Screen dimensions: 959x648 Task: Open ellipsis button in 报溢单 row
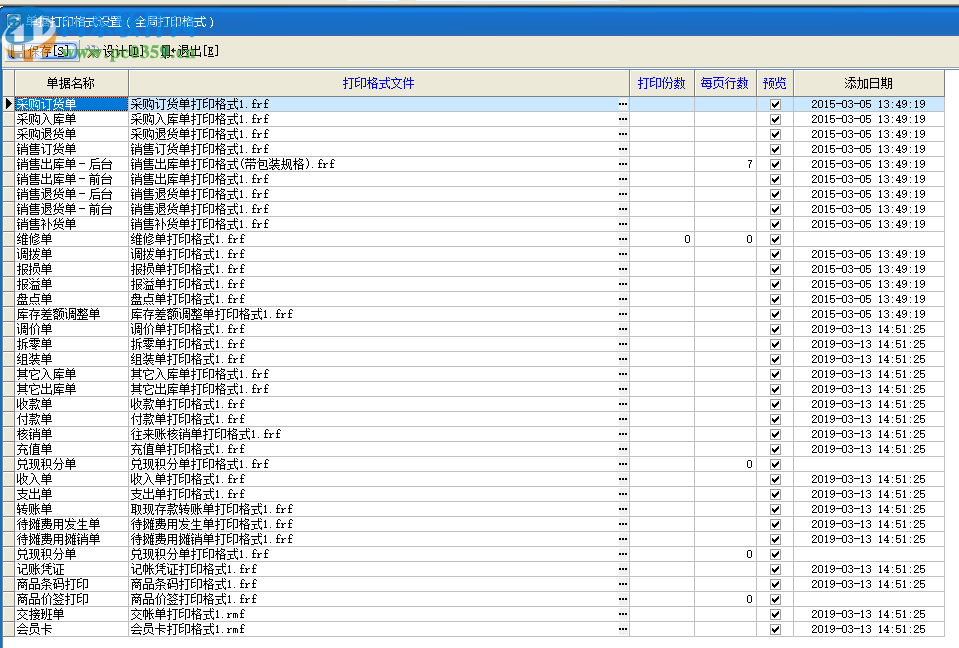(x=623, y=284)
